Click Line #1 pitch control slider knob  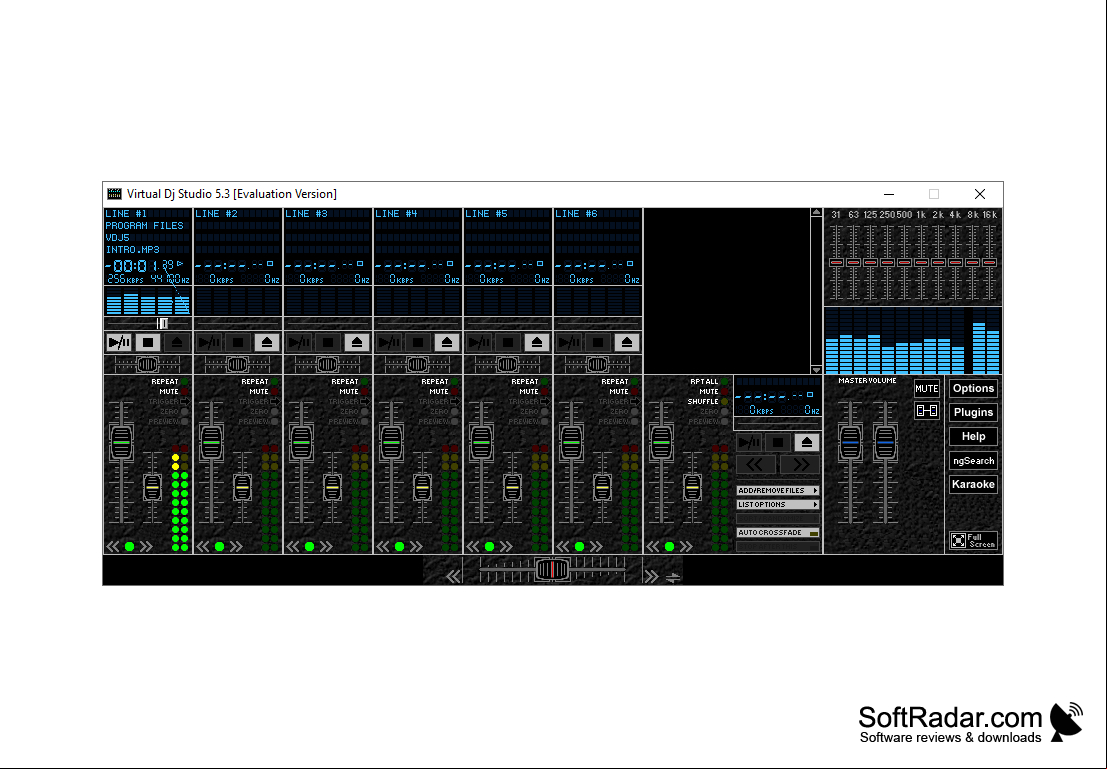click(148, 365)
